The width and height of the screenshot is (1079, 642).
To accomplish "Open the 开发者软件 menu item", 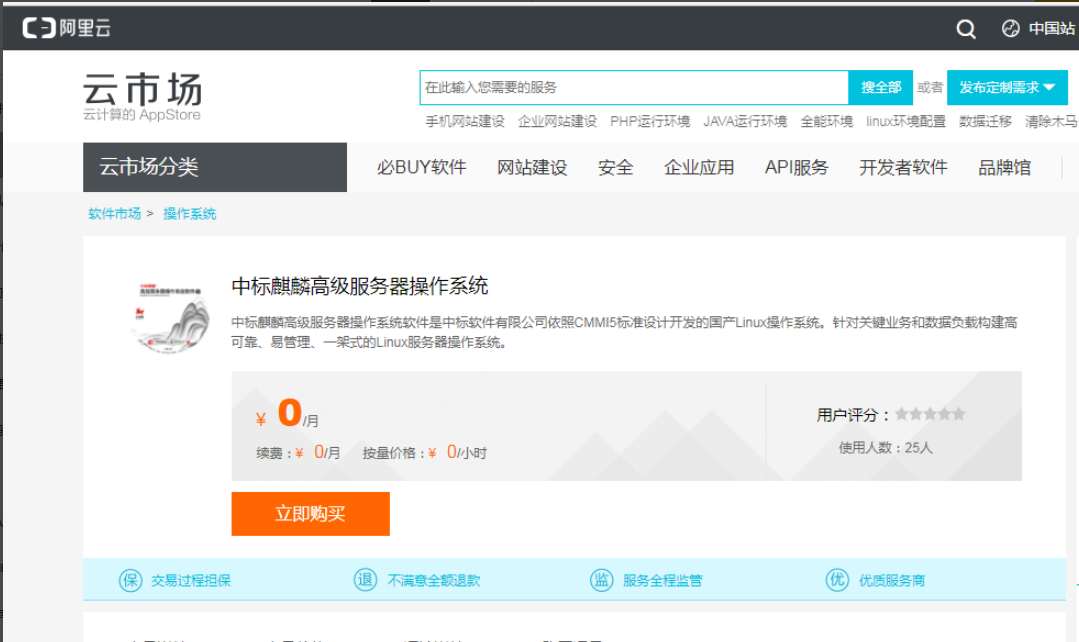I will [x=903, y=167].
